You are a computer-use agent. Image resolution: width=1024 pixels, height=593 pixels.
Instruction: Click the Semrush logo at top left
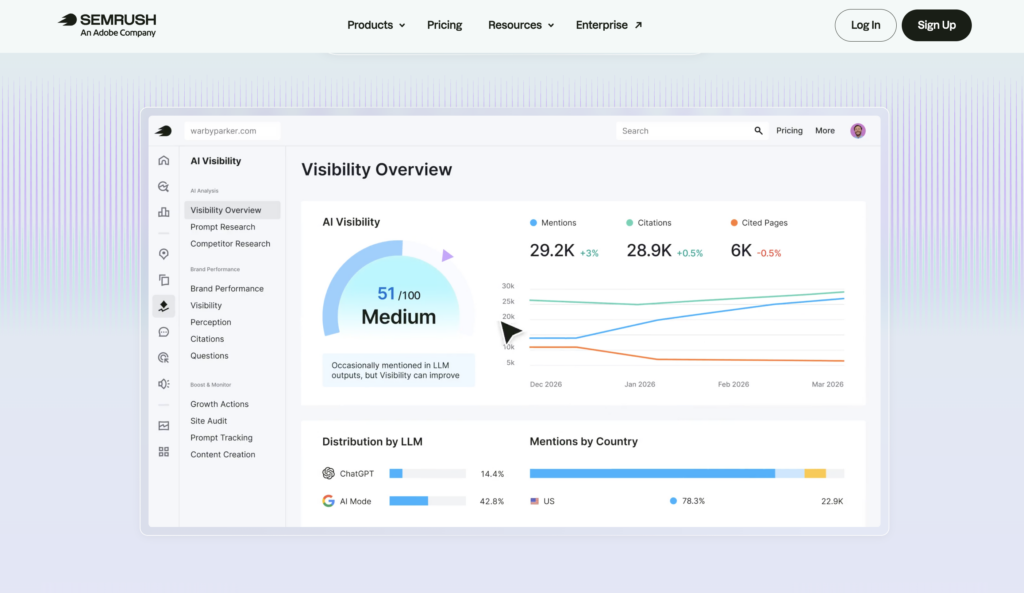click(108, 25)
